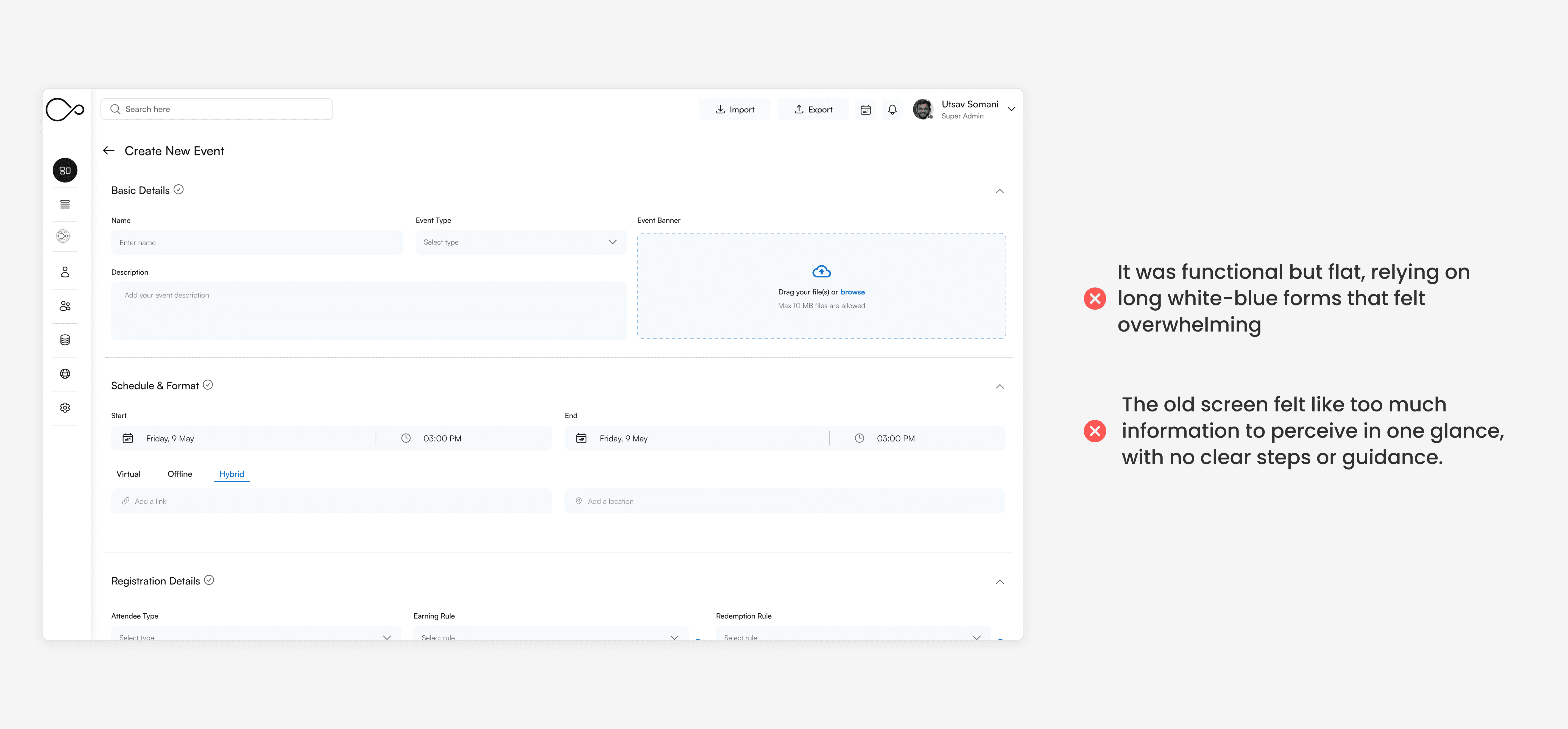
Task: Collapse the Schedule & Format section
Action: 1000,387
